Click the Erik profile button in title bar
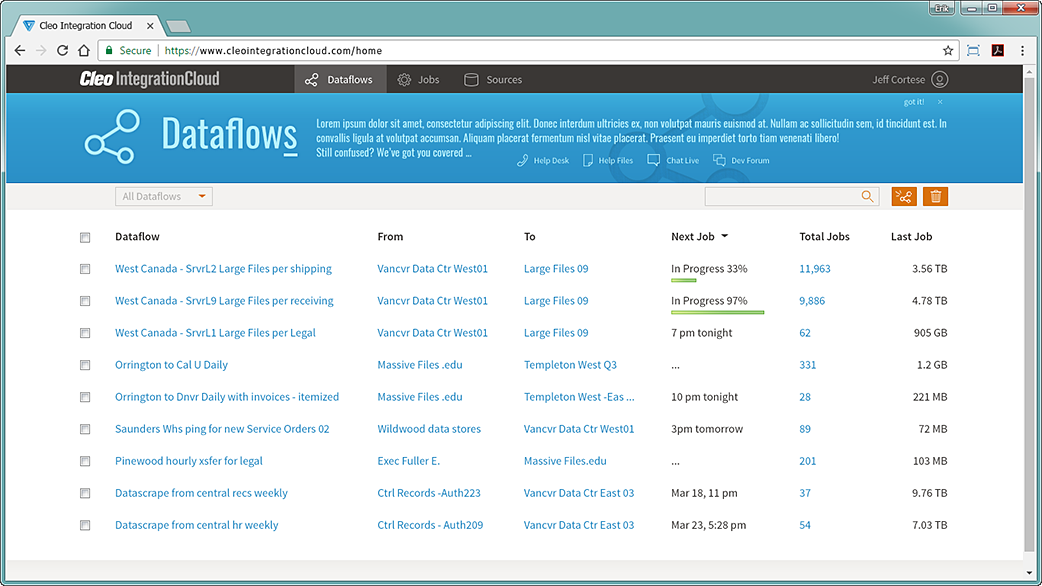 942,8
